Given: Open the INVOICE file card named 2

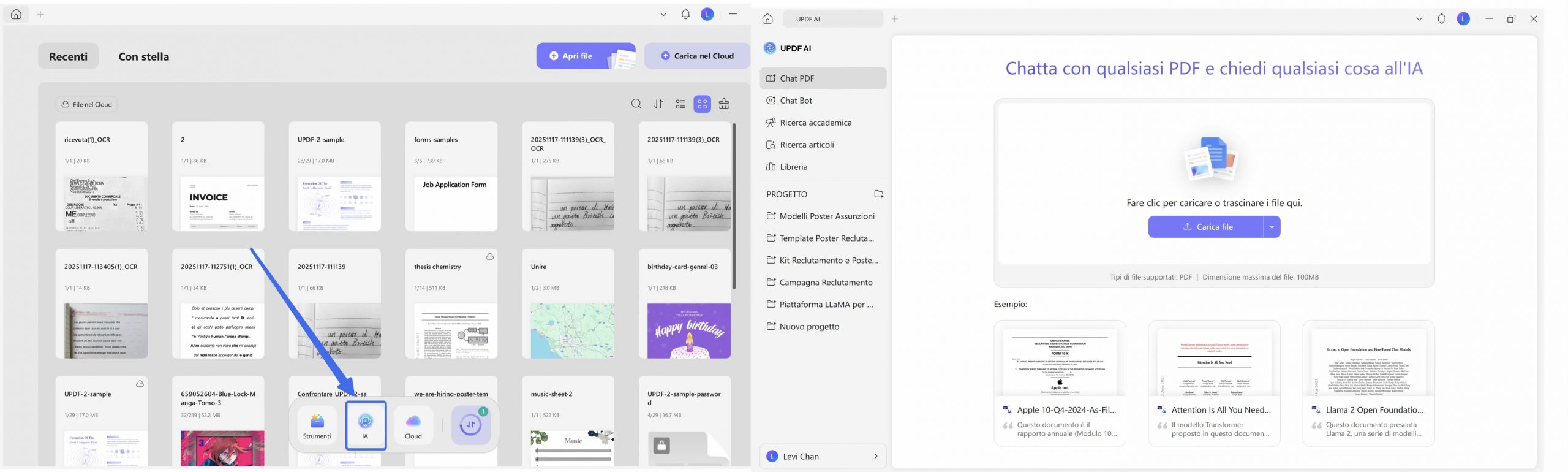Looking at the screenshot, I should click(x=218, y=177).
